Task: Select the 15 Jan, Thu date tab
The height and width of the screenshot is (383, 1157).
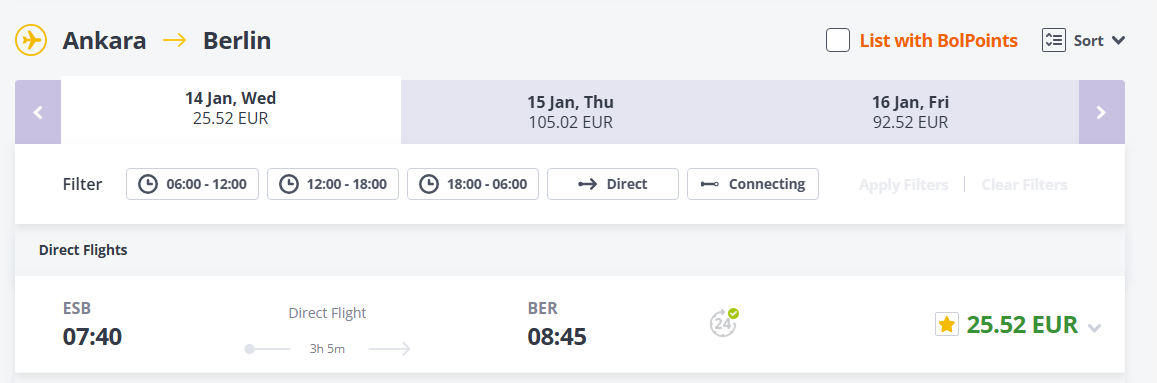Action: pyautogui.click(x=570, y=112)
